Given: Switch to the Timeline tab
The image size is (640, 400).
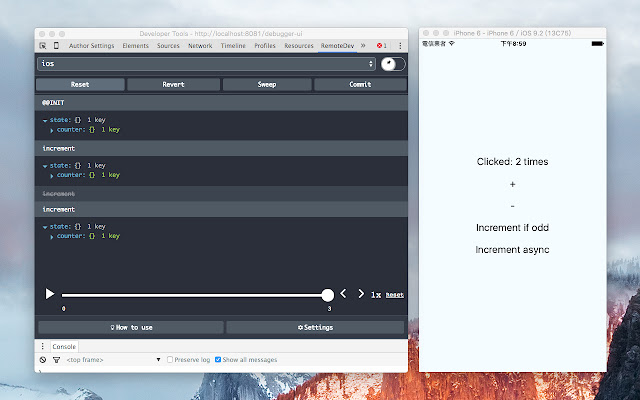Looking at the screenshot, I should [x=233, y=46].
